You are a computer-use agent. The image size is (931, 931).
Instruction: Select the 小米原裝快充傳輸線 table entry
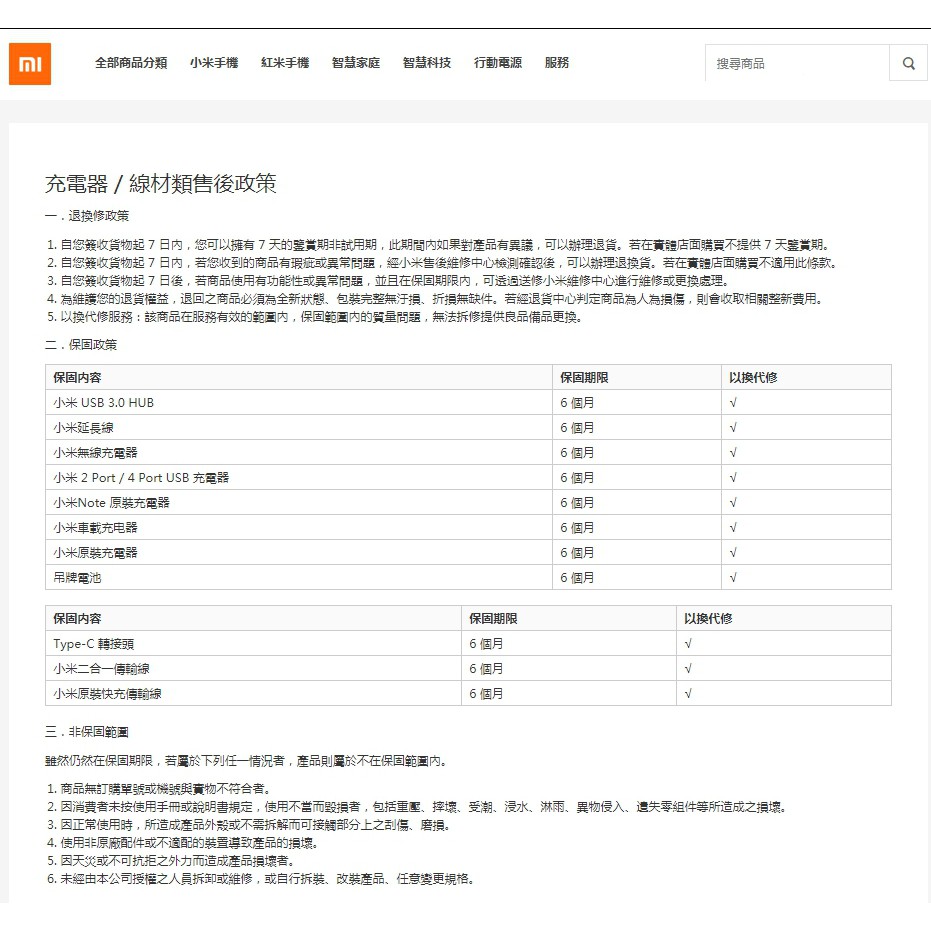click(x=108, y=694)
